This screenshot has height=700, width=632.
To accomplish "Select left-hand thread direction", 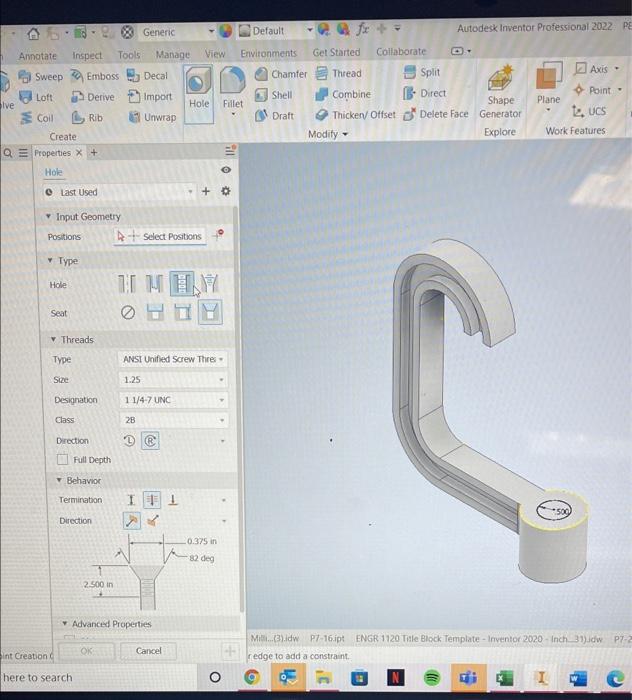I will pos(129,441).
